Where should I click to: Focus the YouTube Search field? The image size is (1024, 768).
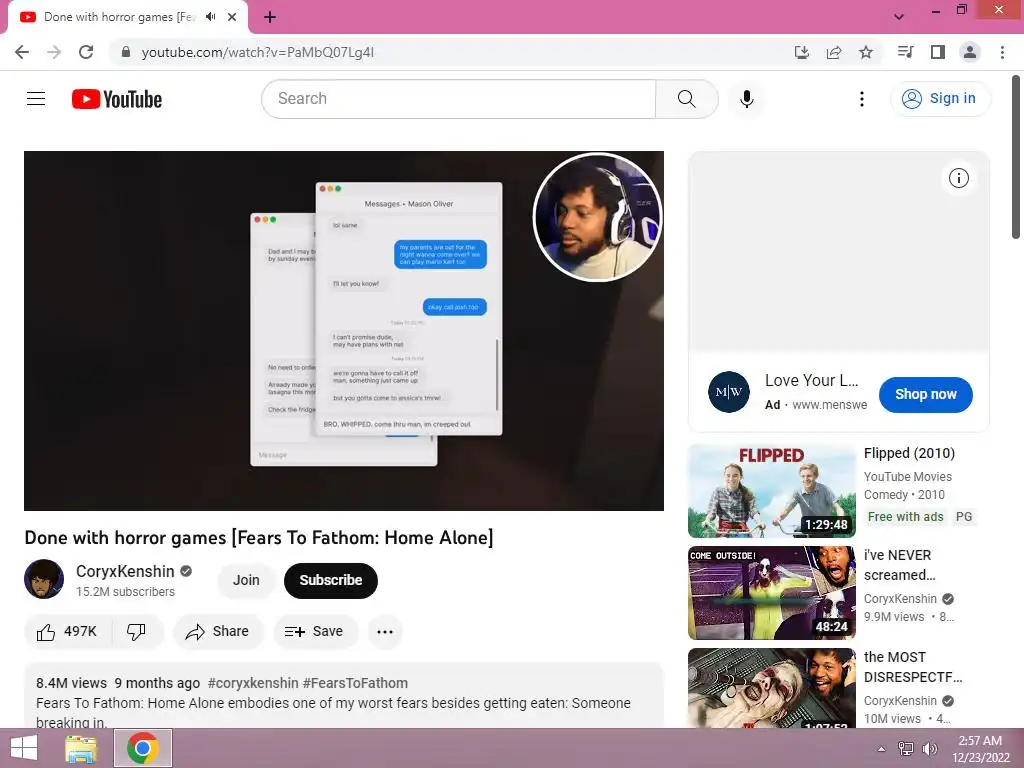click(x=458, y=99)
